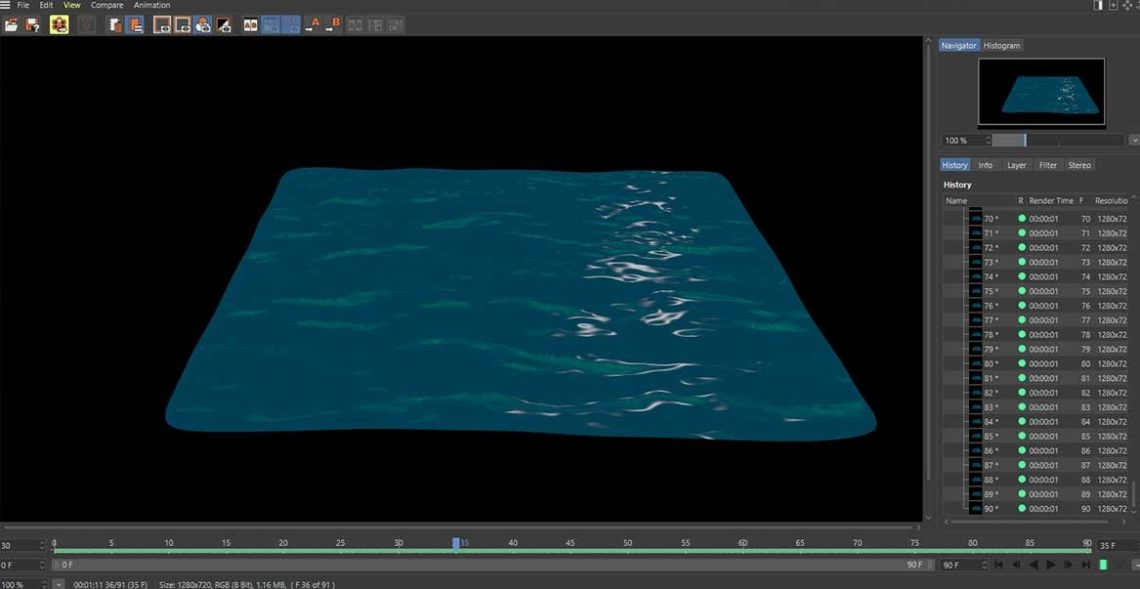Image resolution: width=1140 pixels, height=589 pixels.
Task: Toggle the green indicator beside playback controls
Action: (x=1103, y=565)
